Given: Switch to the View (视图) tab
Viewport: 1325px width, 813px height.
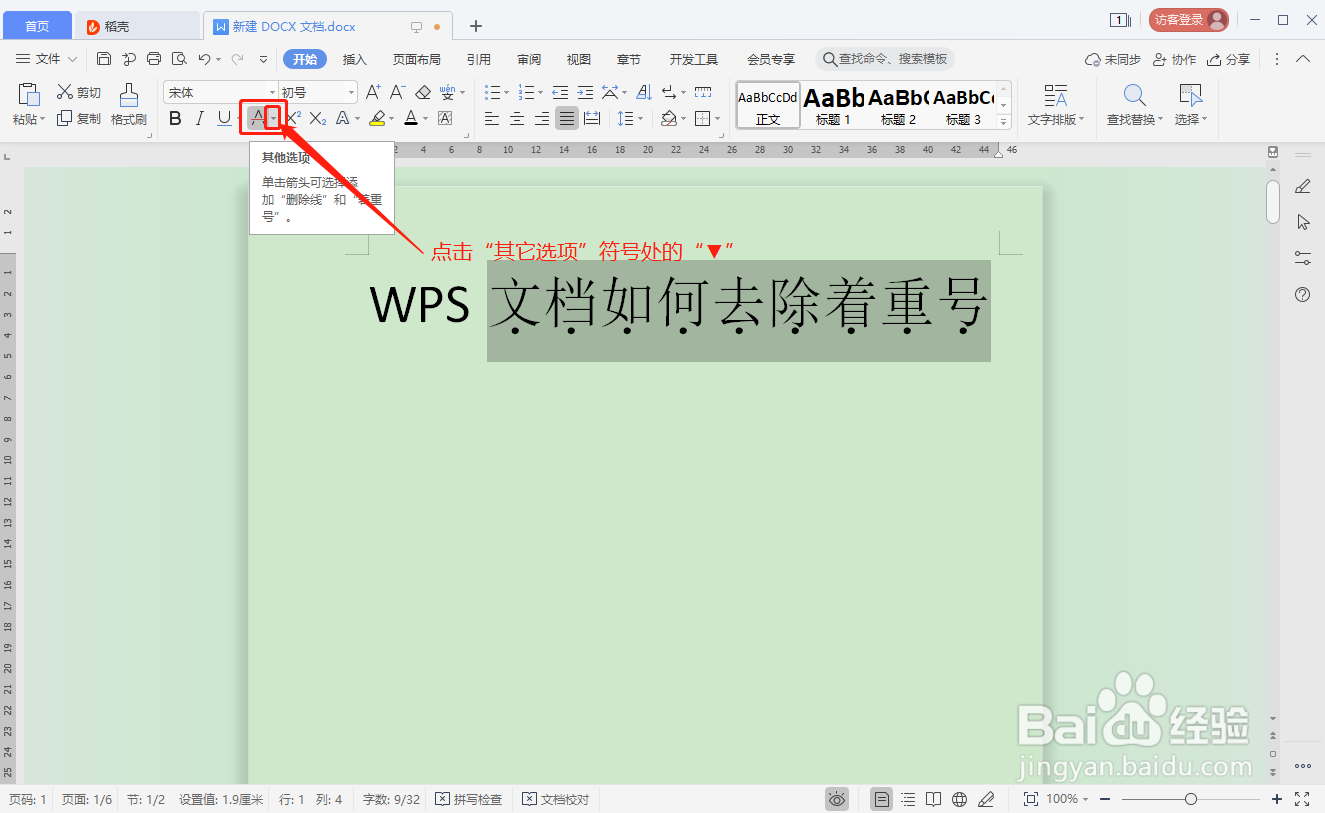Looking at the screenshot, I should 579,59.
